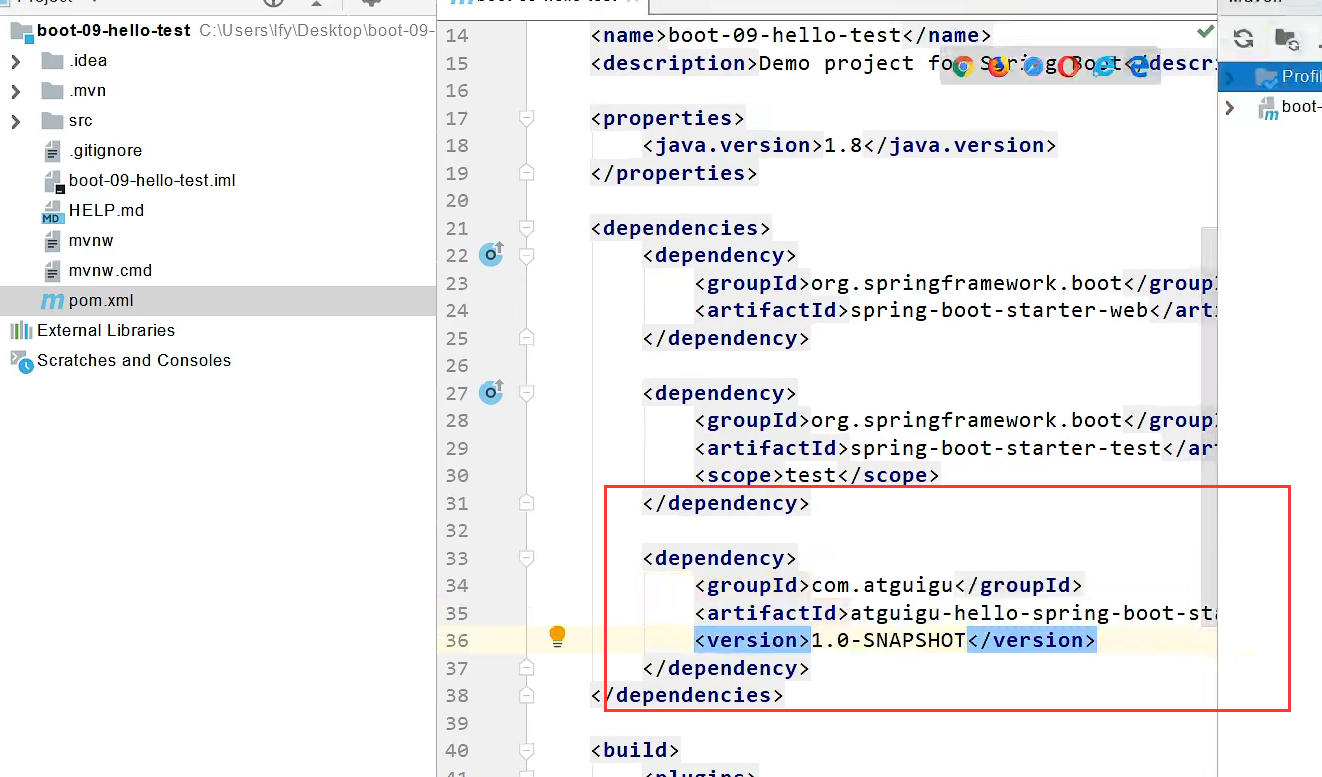This screenshot has height=777, width=1322.
Task: Select pom.xml in the project tree
Action: 218,301
